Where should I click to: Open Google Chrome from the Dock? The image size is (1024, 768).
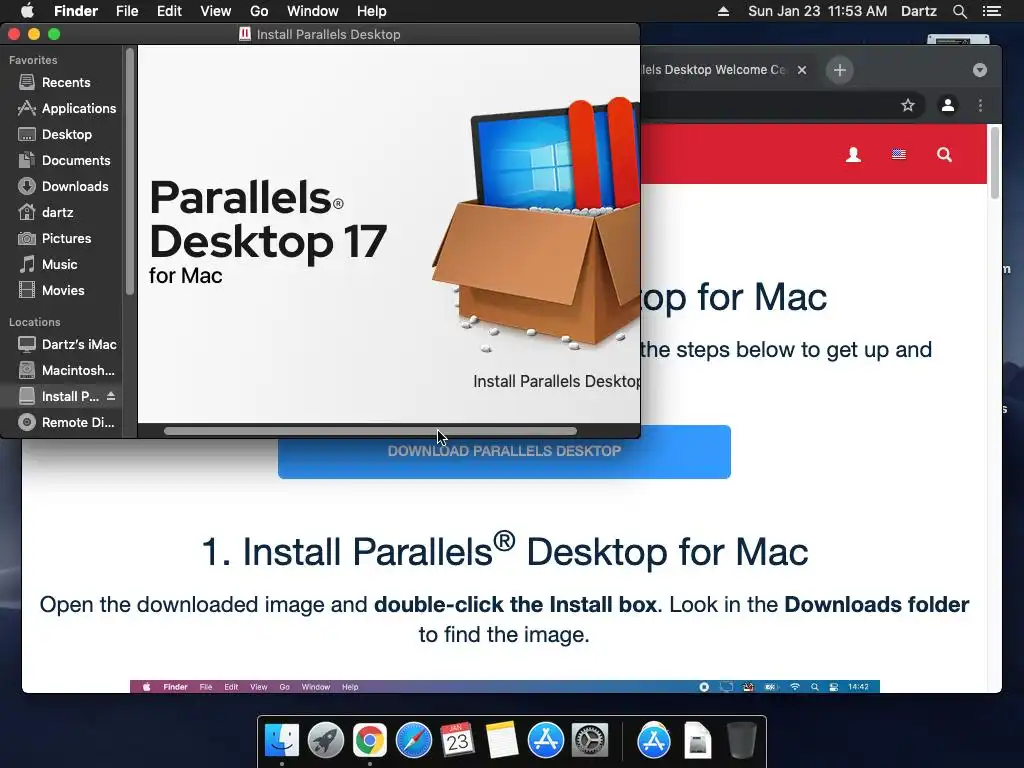coord(370,741)
